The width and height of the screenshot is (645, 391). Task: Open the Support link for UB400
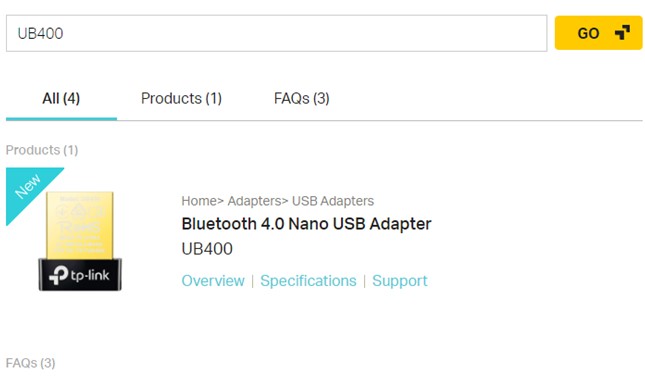[400, 281]
